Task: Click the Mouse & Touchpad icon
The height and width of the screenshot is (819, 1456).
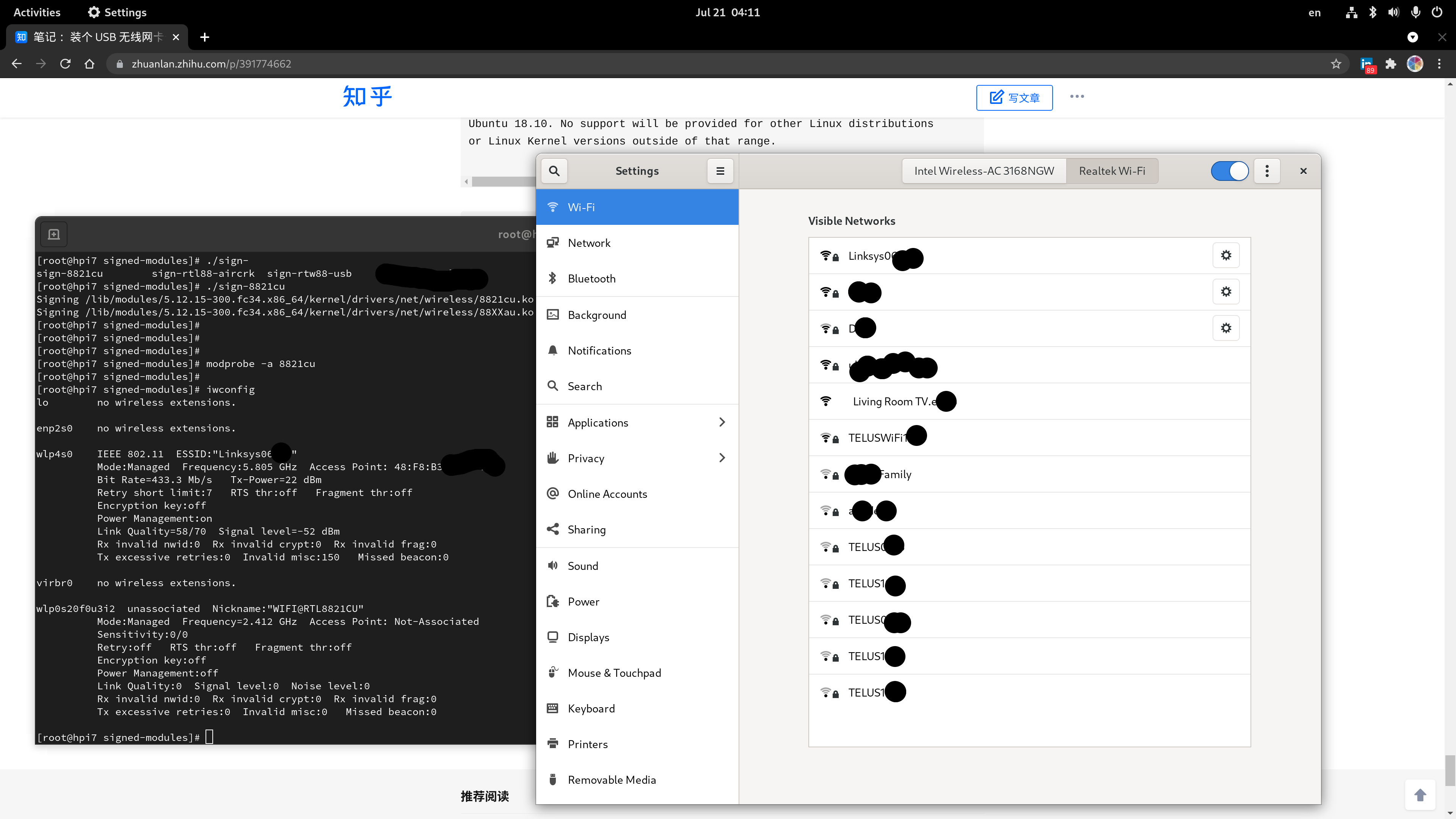Action: tap(553, 673)
